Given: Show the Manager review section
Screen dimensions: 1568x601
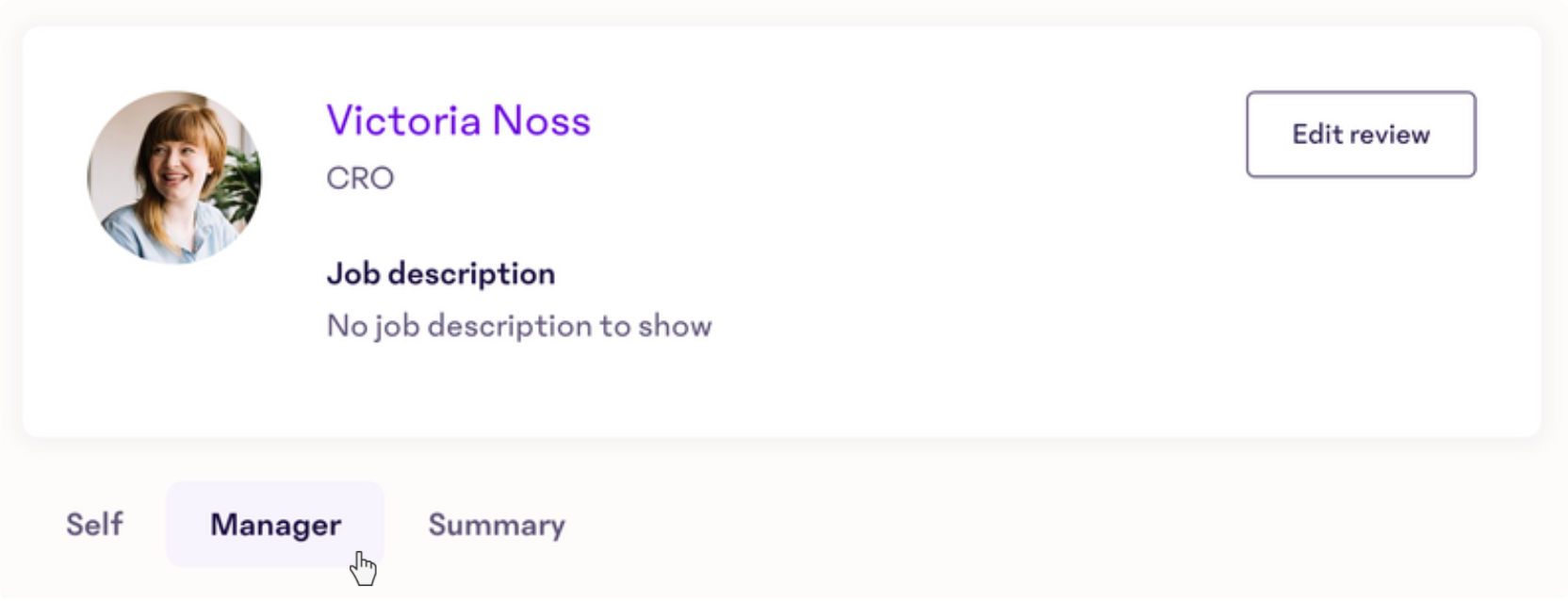Looking at the screenshot, I should 275,525.
